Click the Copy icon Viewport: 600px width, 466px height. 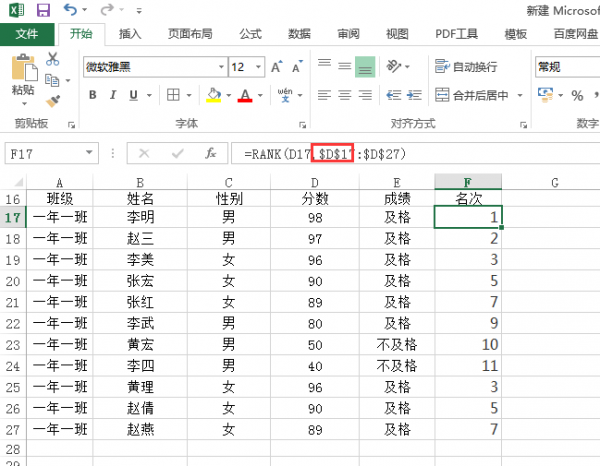(52, 80)
